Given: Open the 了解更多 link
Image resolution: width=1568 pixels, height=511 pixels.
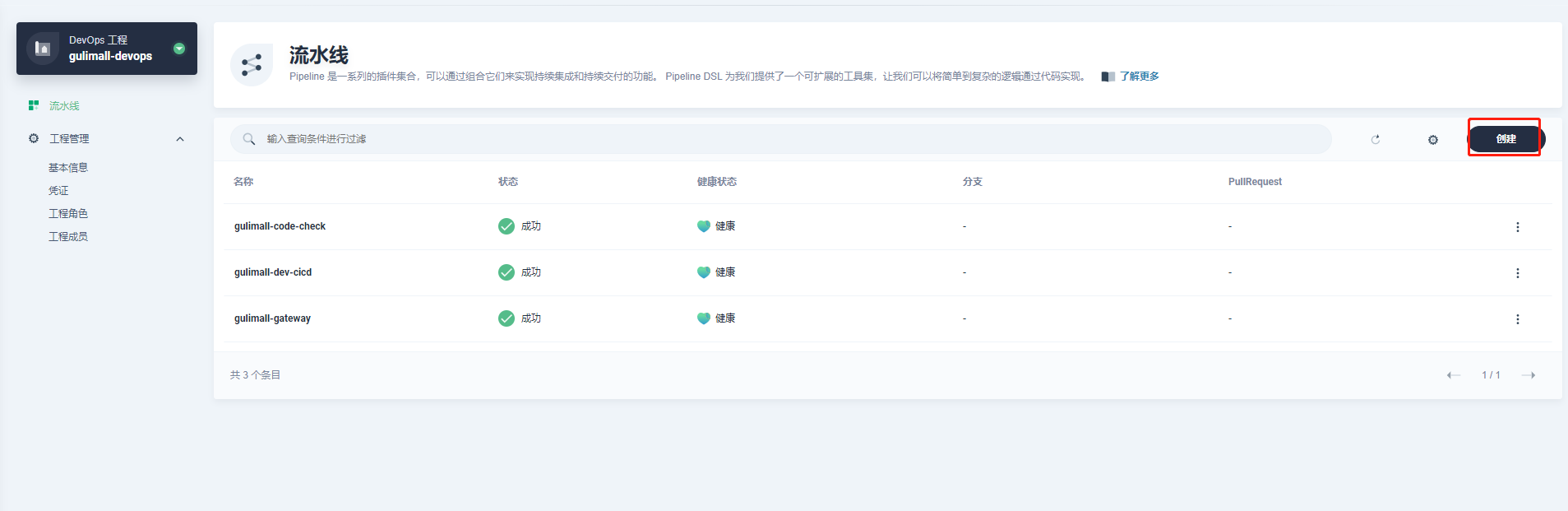Looking at the screenshot, I should (1140, 77).
